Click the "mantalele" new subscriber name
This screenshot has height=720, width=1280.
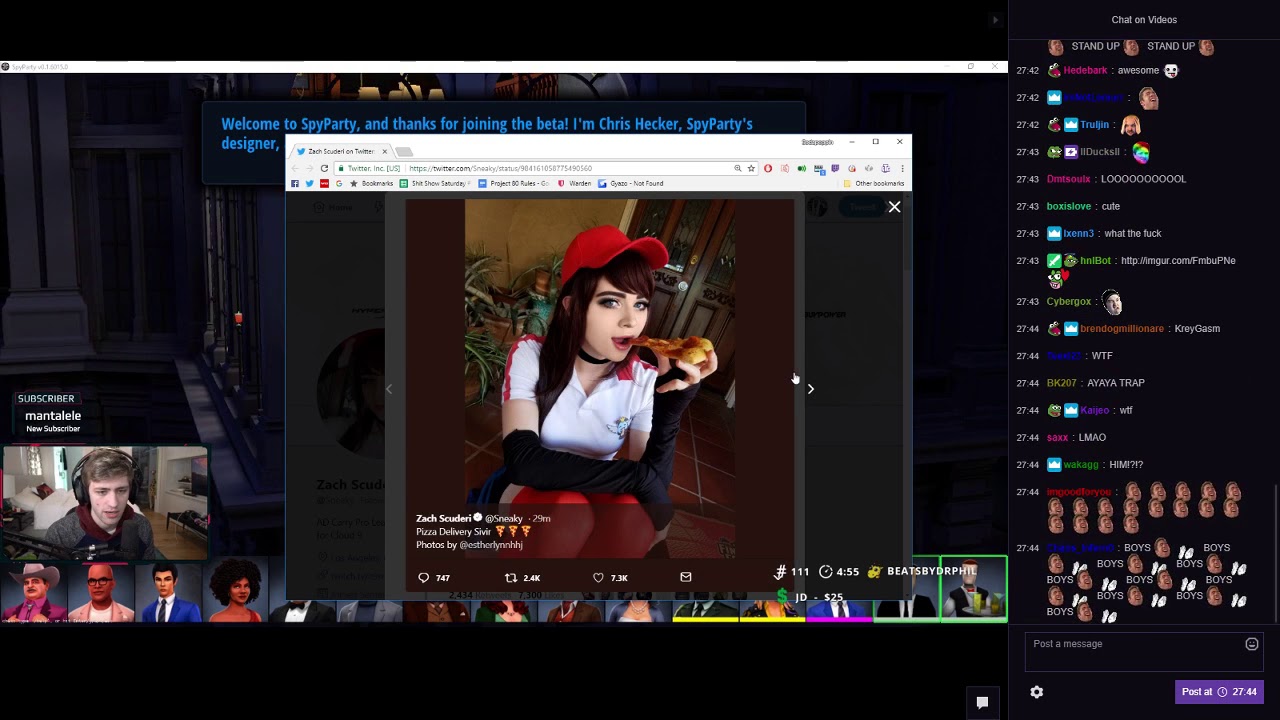[x=53, y=416]
